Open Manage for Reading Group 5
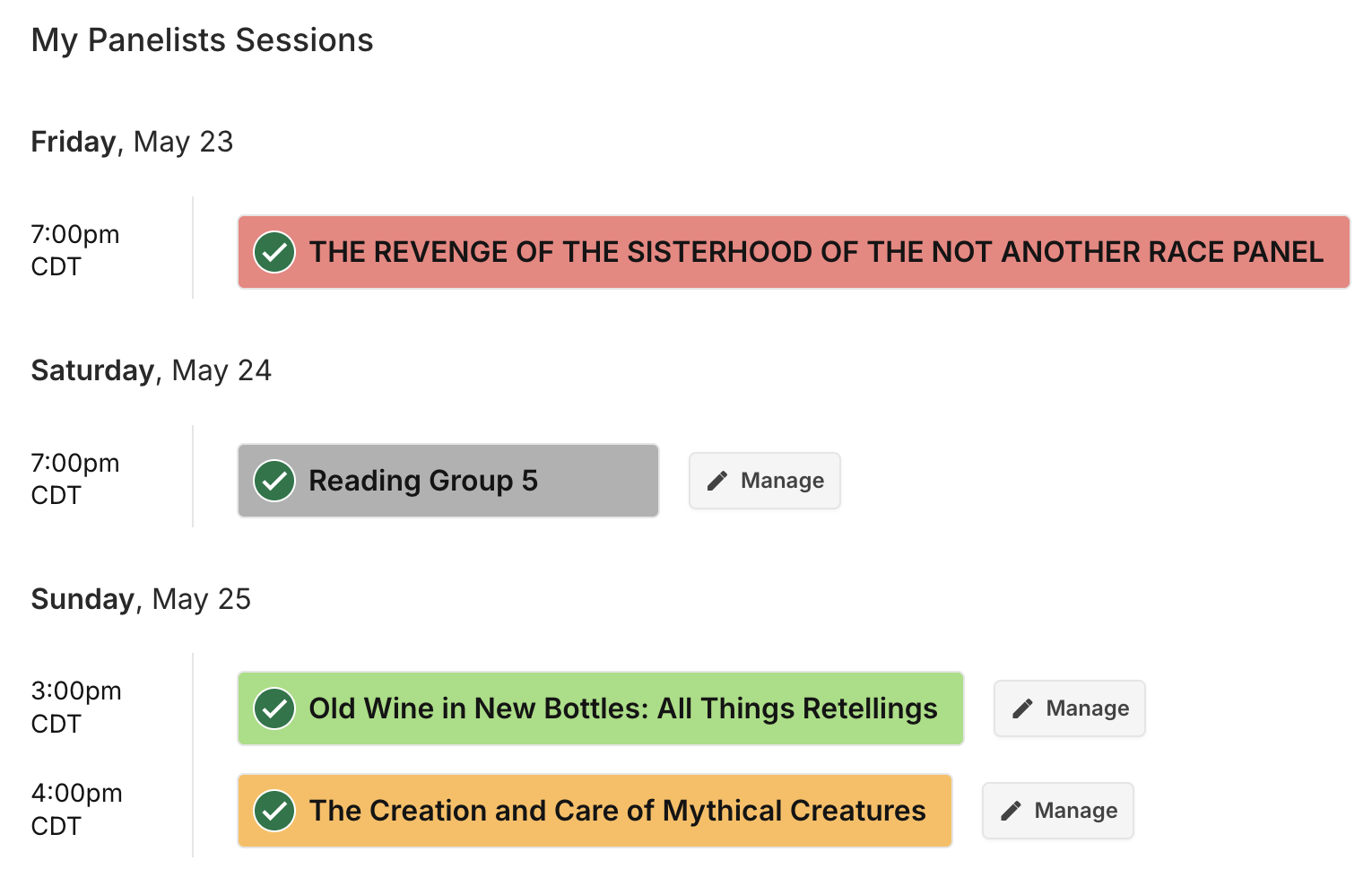 765,481
